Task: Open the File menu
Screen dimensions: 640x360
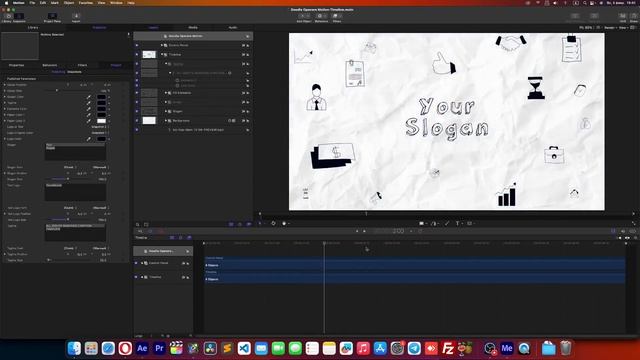Action: [x=32, y=2]
